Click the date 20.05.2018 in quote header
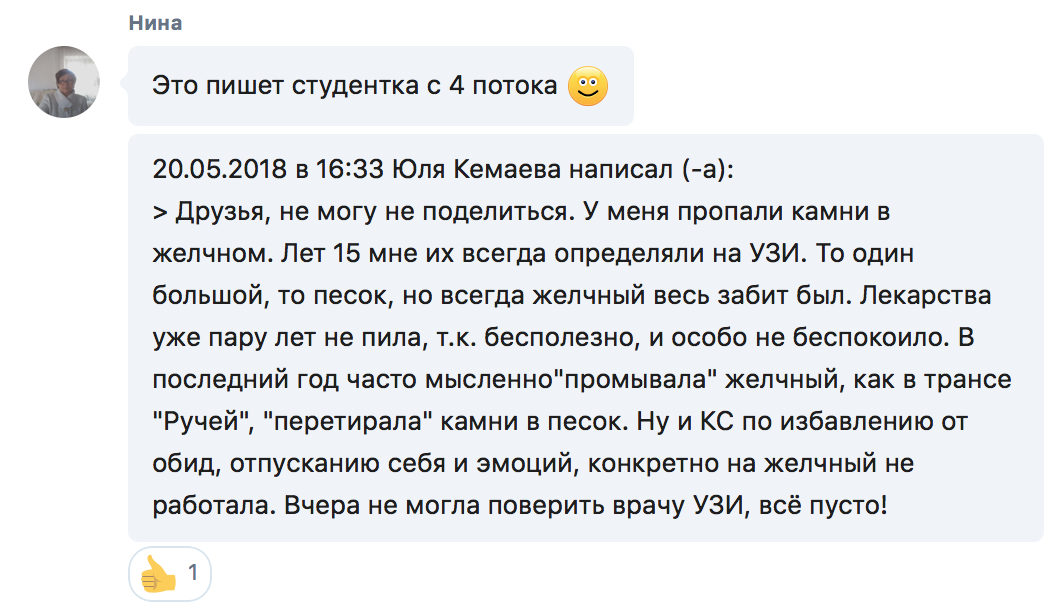Viewport: 1062px width, 614px height. point(219,169)
